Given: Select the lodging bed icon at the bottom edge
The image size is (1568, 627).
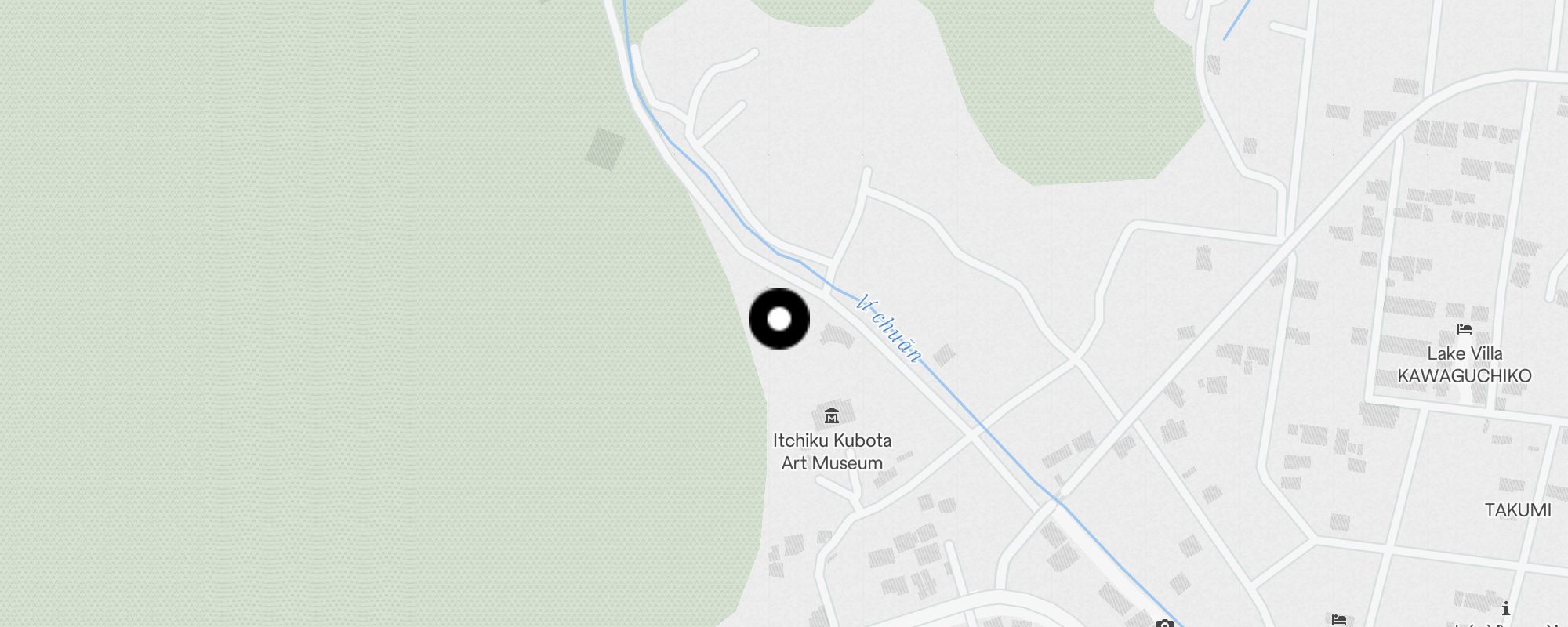Looking at the screenshot, I should 1338,620.
